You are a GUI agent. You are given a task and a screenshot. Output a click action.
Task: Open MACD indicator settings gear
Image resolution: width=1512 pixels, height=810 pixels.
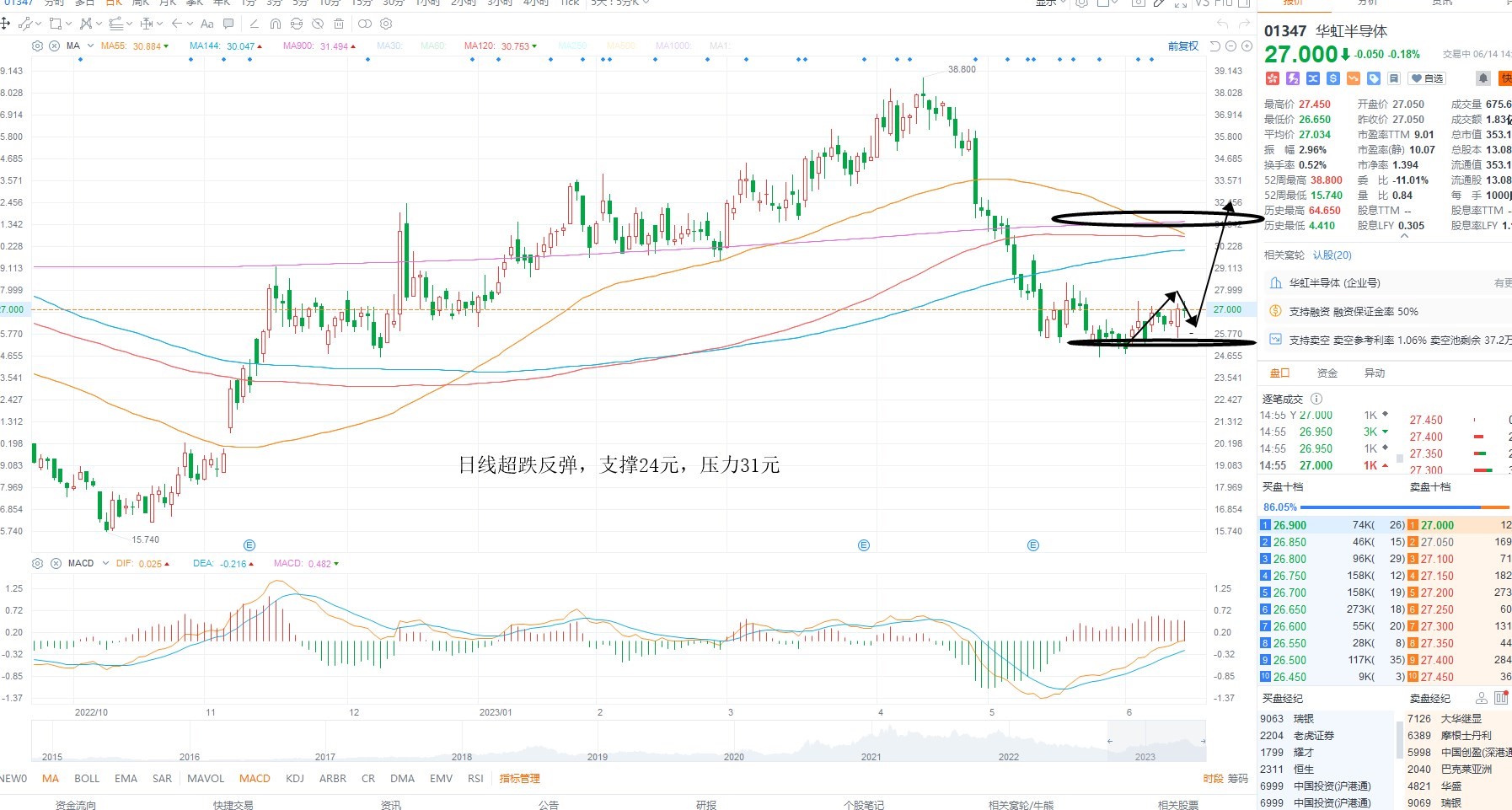[x=37, y=563]
